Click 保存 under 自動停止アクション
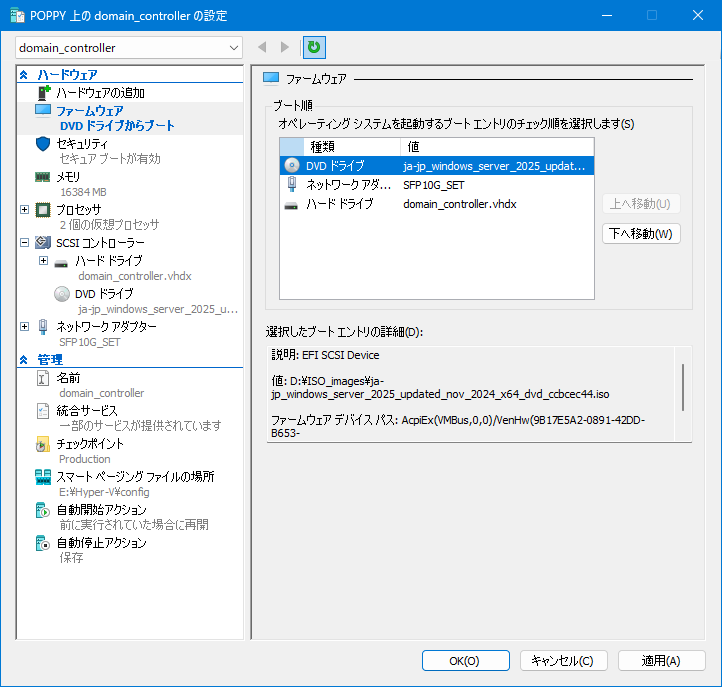The width and height of the screenshot is (722, 687). click(71, 558)
